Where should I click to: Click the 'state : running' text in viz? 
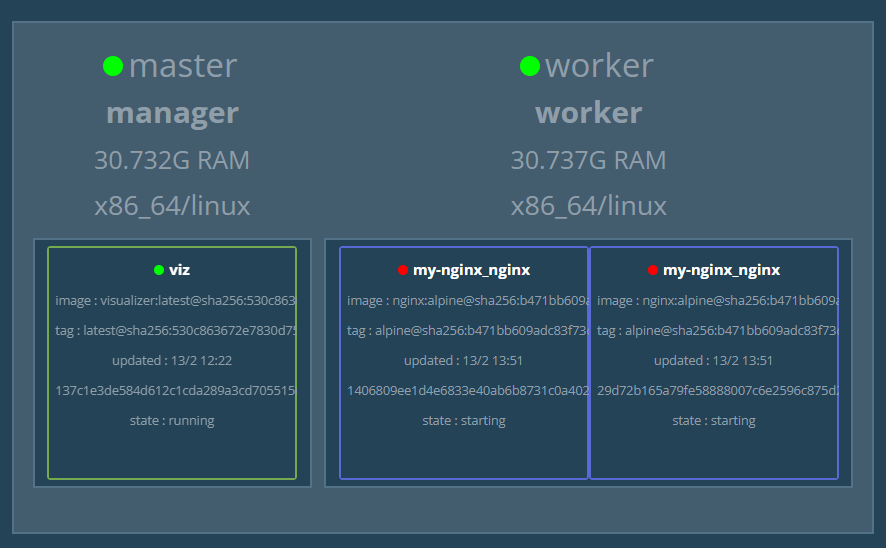click(x=172, y=421)
